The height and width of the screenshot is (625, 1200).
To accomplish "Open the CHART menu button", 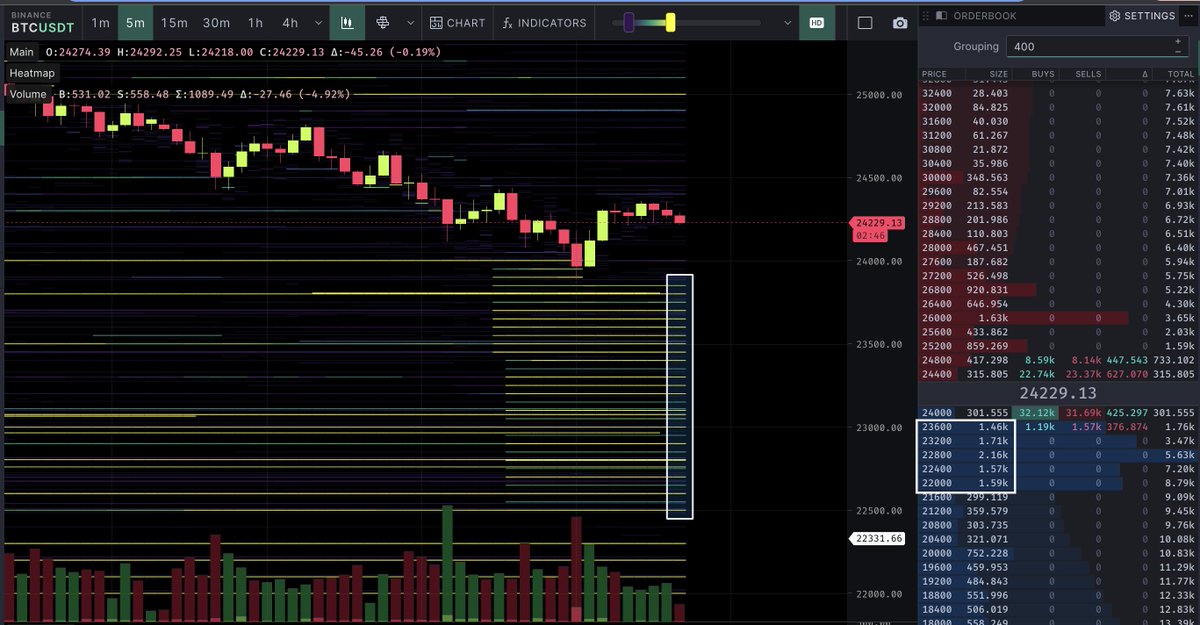I will [457, 22].
